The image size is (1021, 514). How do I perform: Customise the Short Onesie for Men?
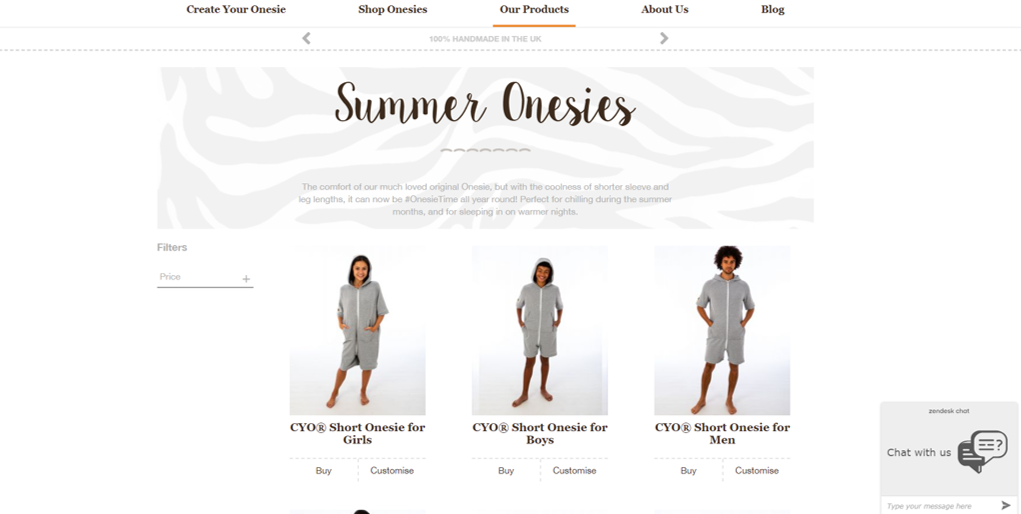[x=757, y=470]
